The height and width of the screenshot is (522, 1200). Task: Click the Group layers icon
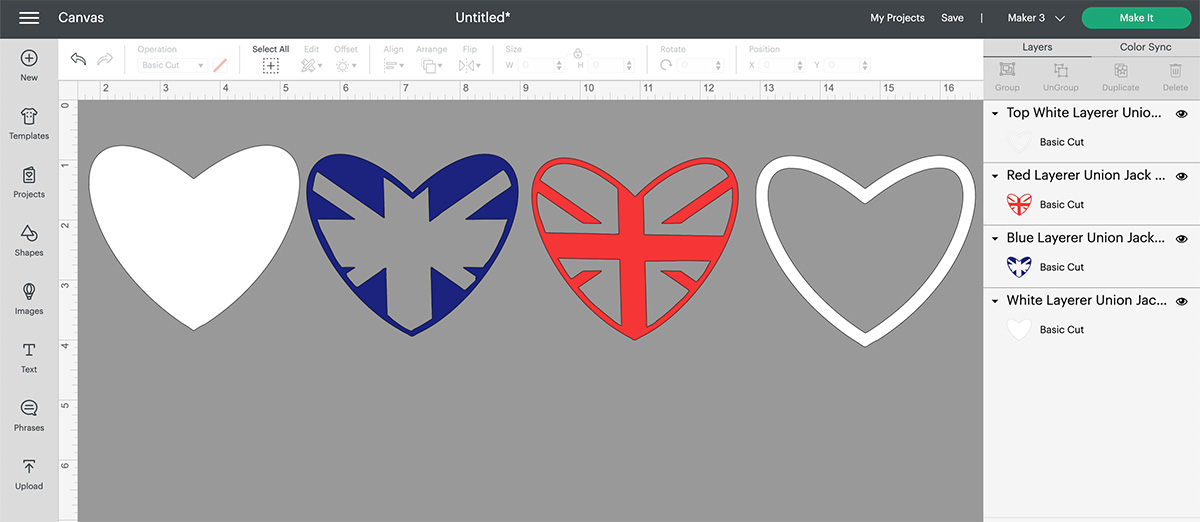[x=1007, y=70]
